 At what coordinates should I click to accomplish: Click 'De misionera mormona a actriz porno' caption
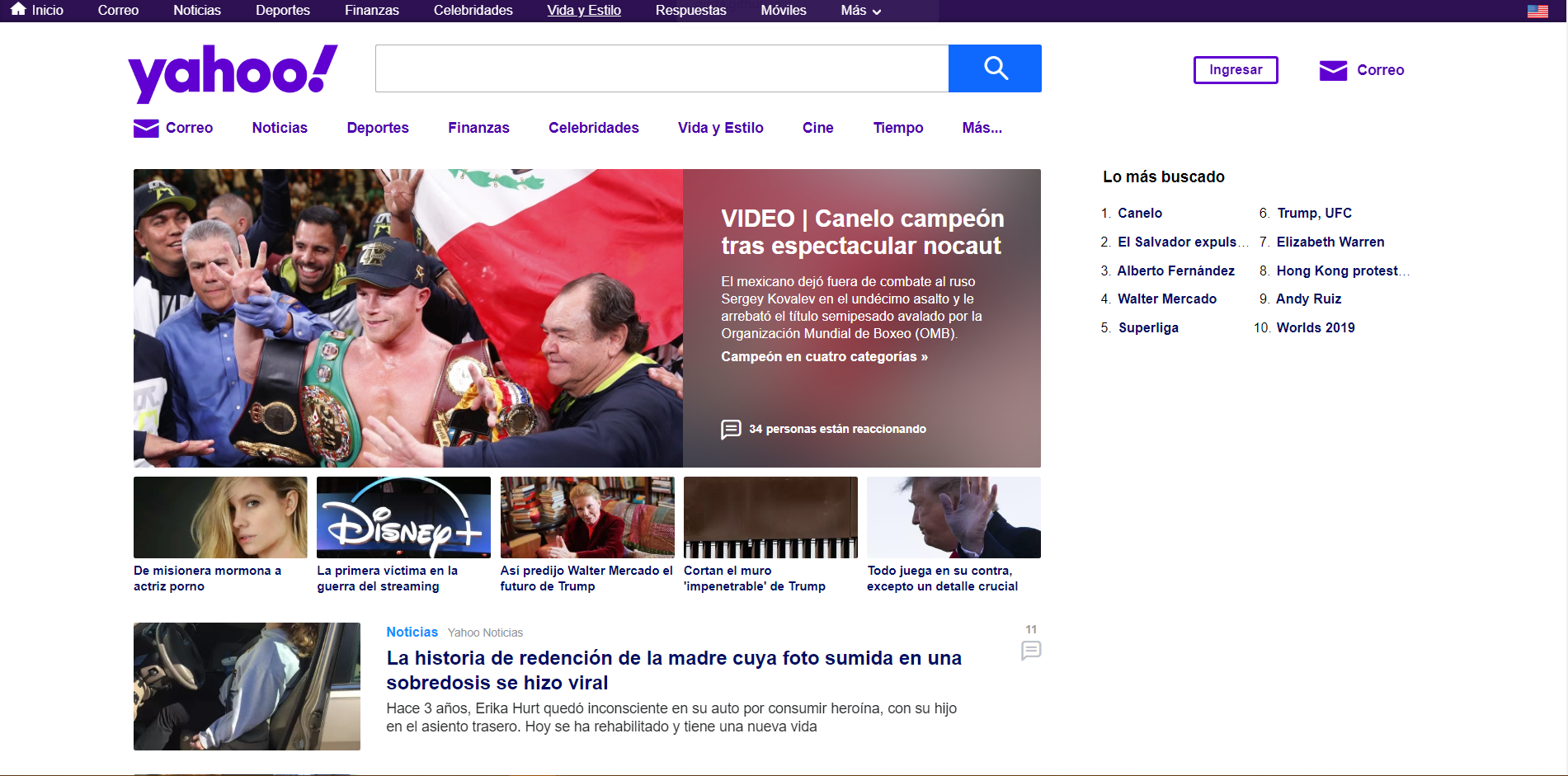[208, 578]
